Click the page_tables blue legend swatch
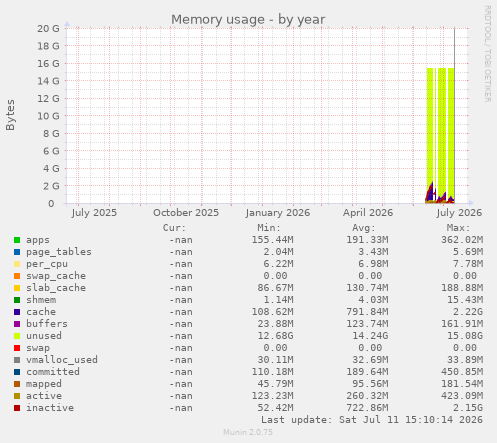 pyautogui.click(x=17, y=252)
